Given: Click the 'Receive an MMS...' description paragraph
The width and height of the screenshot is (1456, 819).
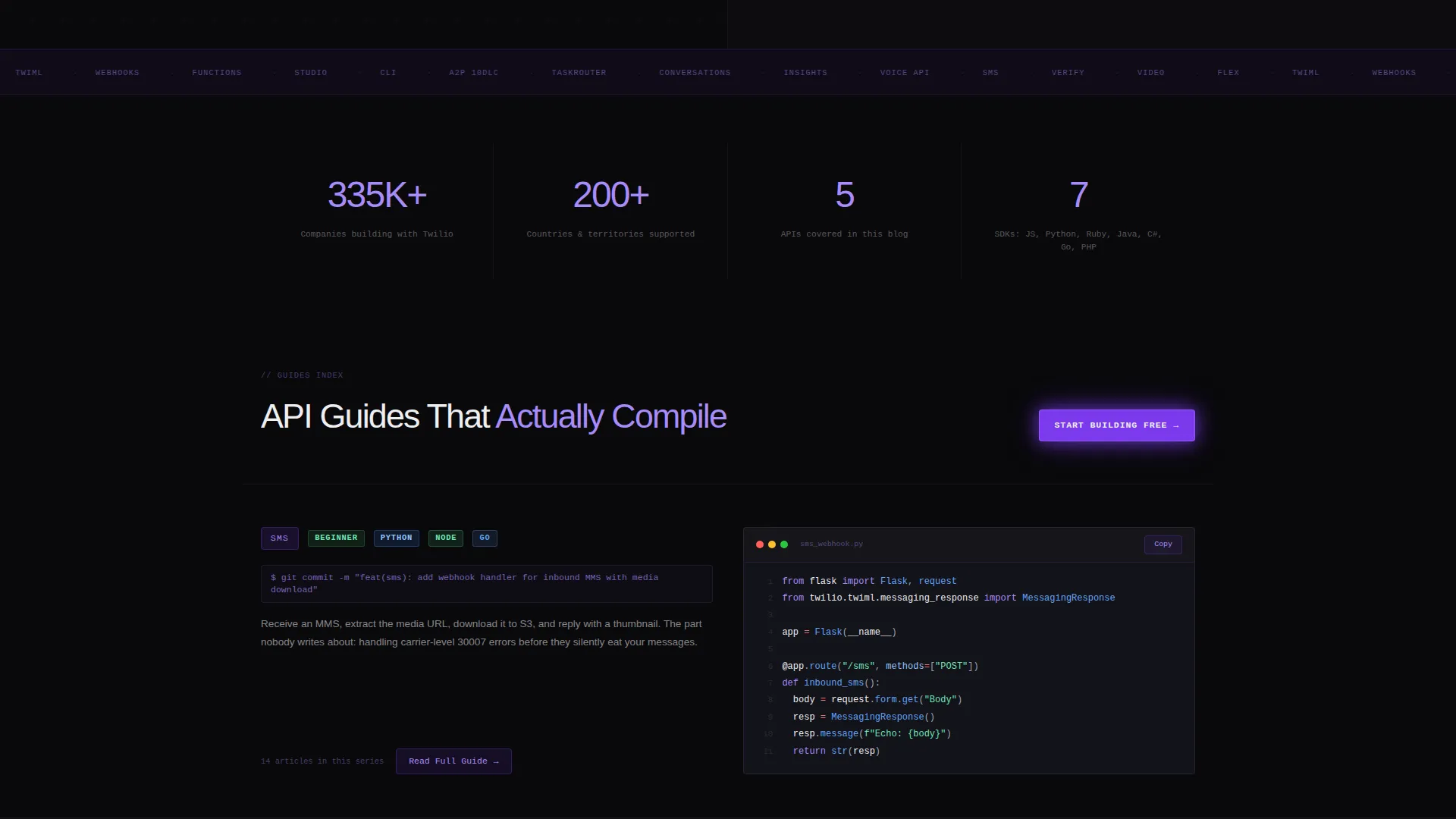Looking at the screenshot, I should 482,633.
